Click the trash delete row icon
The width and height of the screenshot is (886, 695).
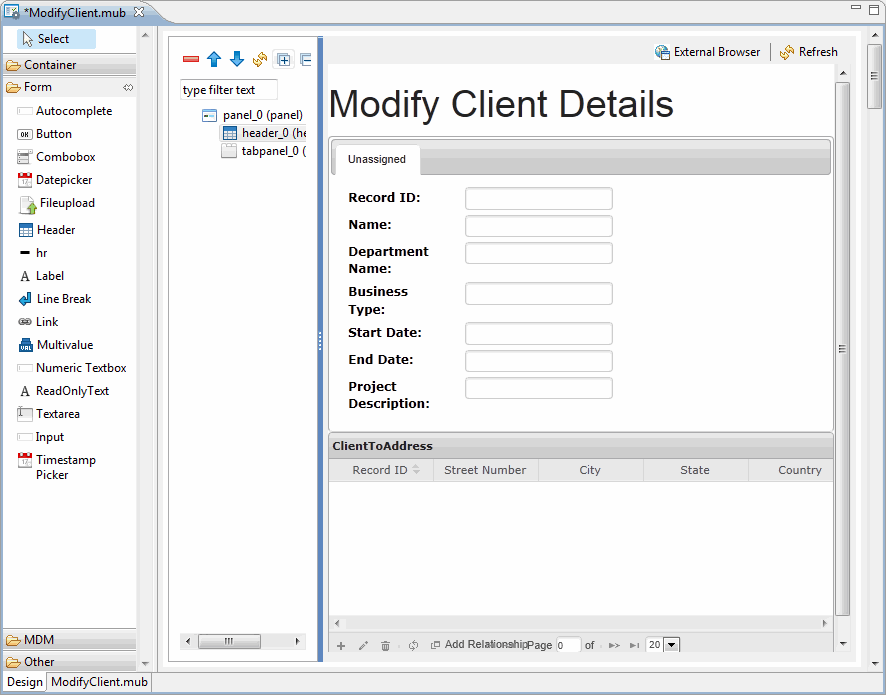tap(385, 645)
